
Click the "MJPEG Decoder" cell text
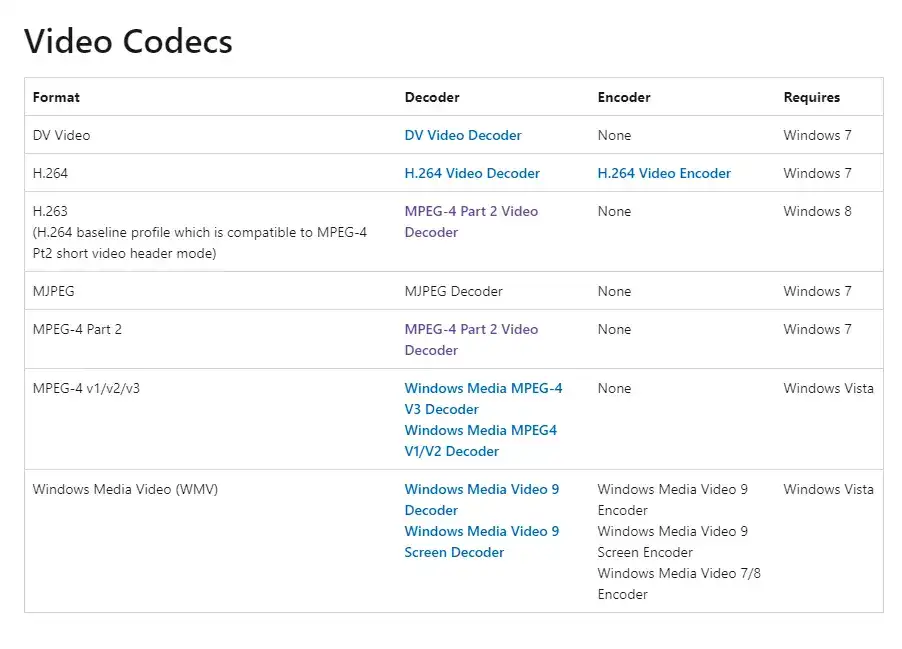pos(453,291)
